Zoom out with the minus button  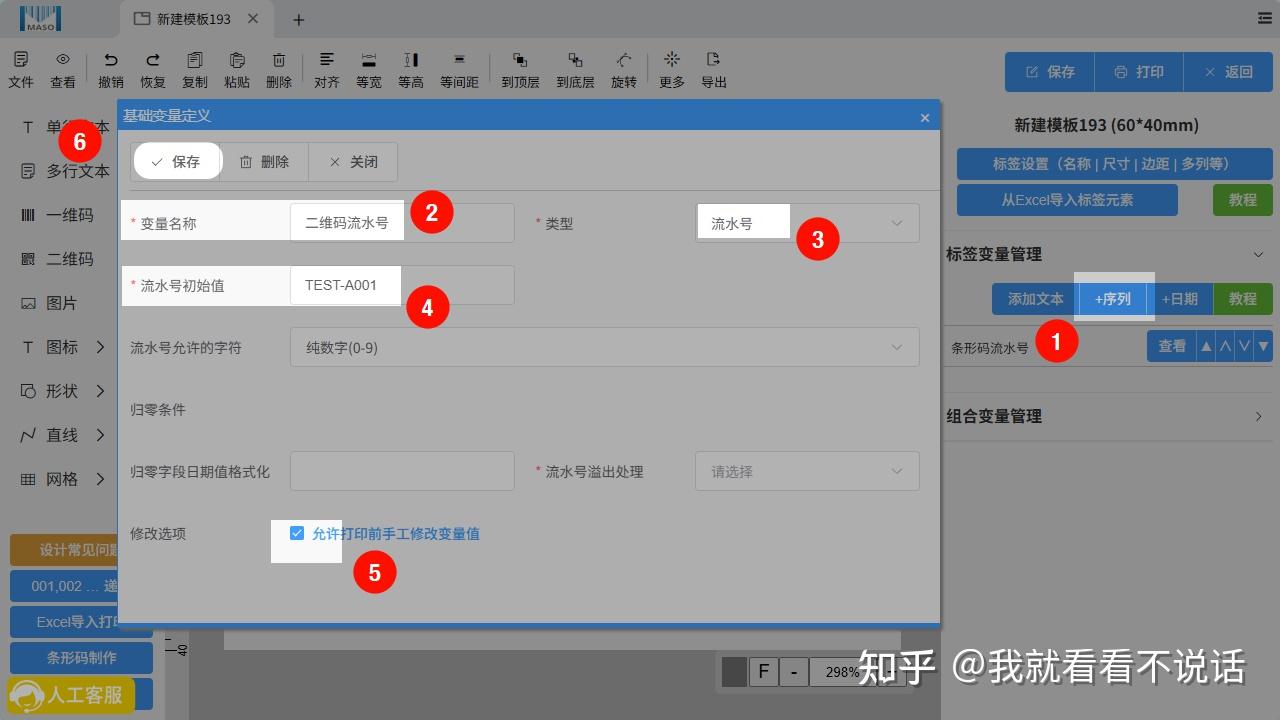pos(794,672)
